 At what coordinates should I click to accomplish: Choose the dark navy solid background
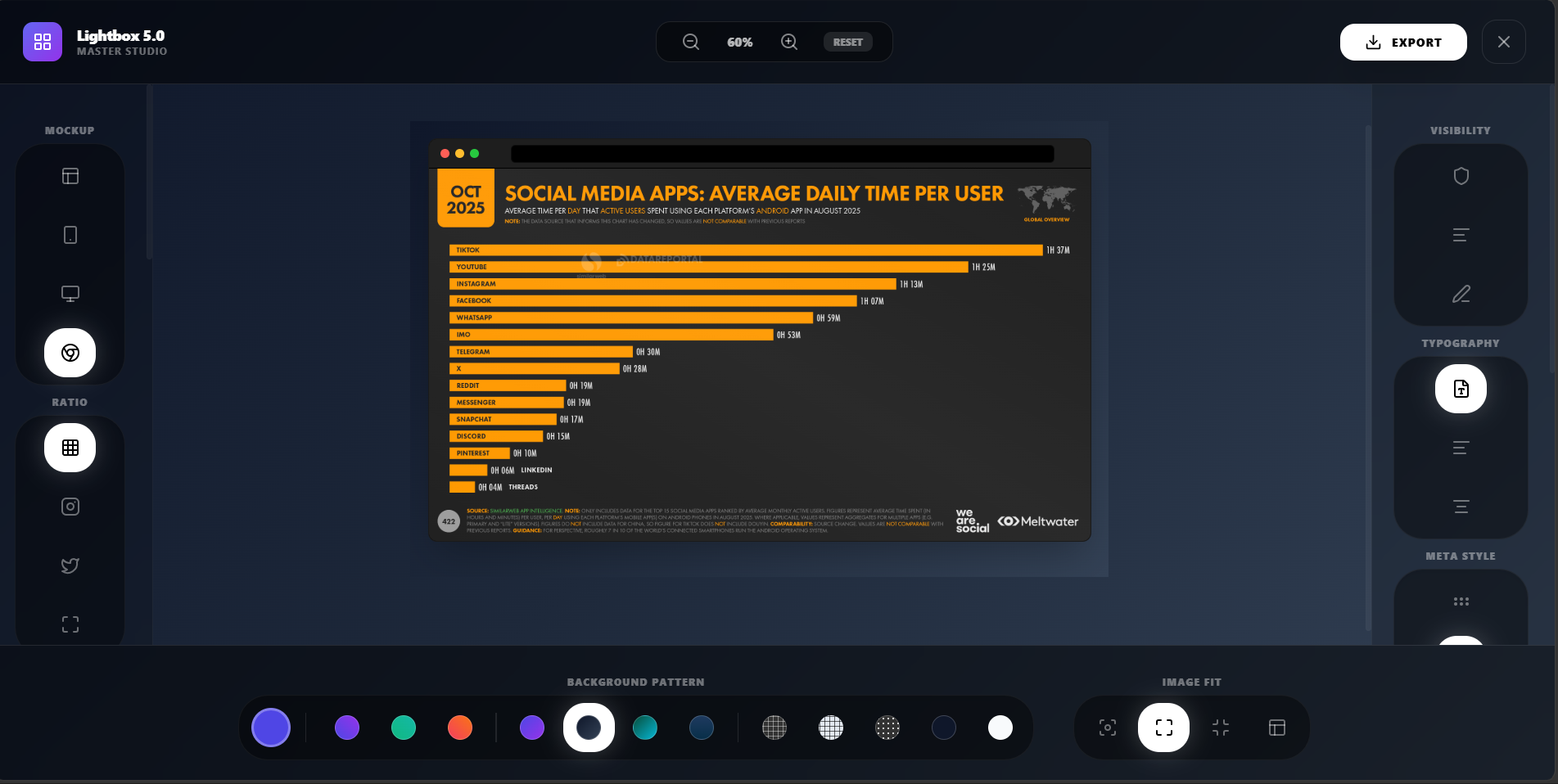coord(944,728)
